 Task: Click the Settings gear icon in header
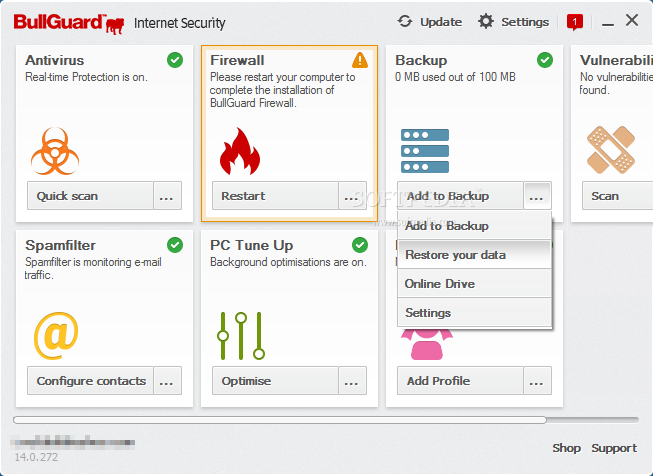point(486,21)
